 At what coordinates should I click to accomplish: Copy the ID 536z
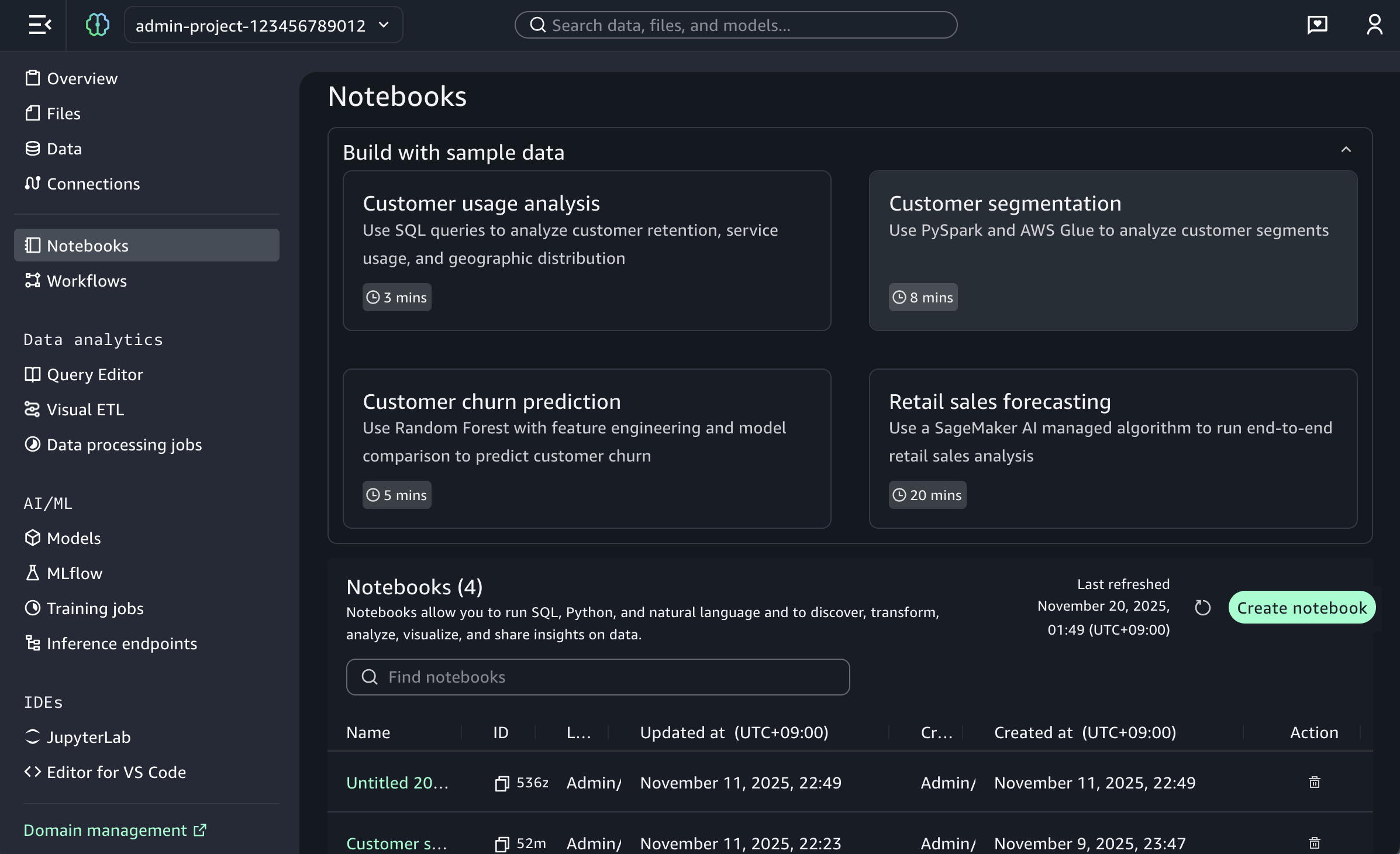point(502,783)
